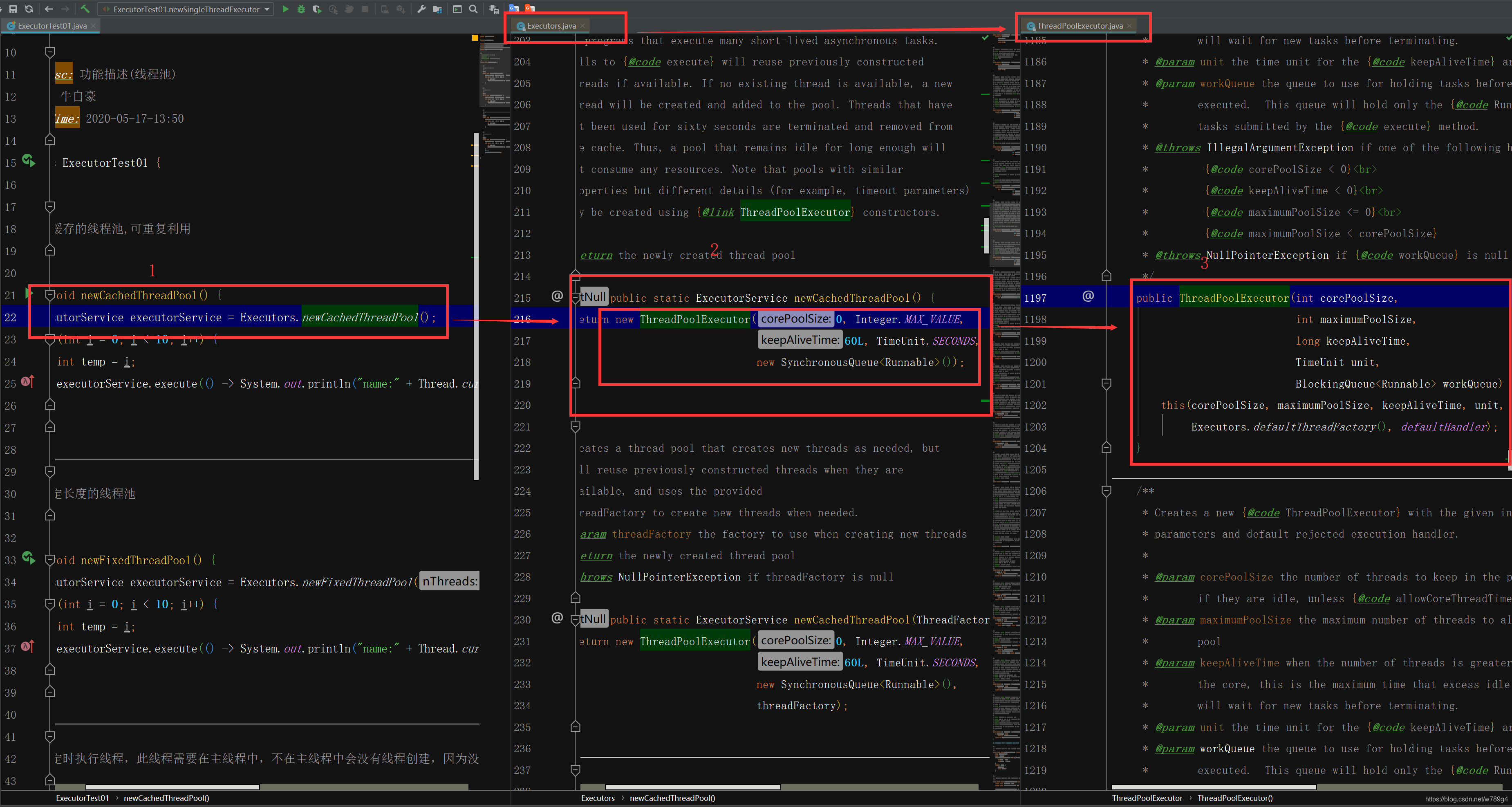The width and height of the screenshot is (1512, 807).
Task: Click Executors breadcrumb in middle pane
Action: pyautogui.click(x=598, y=798)
